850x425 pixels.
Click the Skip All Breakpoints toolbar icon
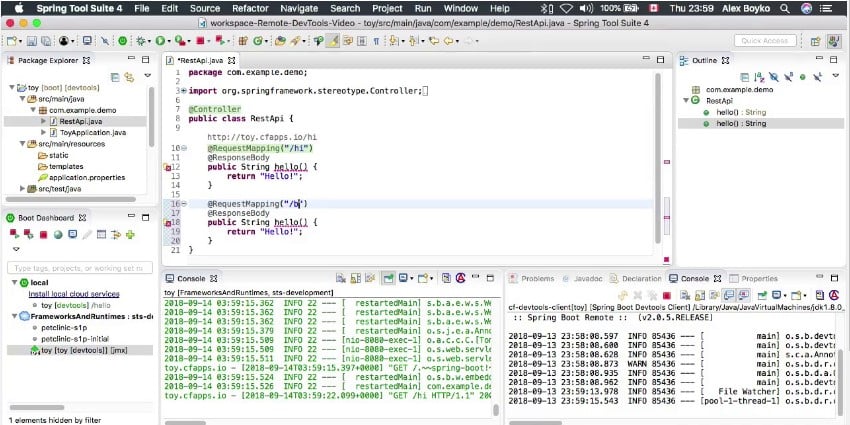(105, 41)
